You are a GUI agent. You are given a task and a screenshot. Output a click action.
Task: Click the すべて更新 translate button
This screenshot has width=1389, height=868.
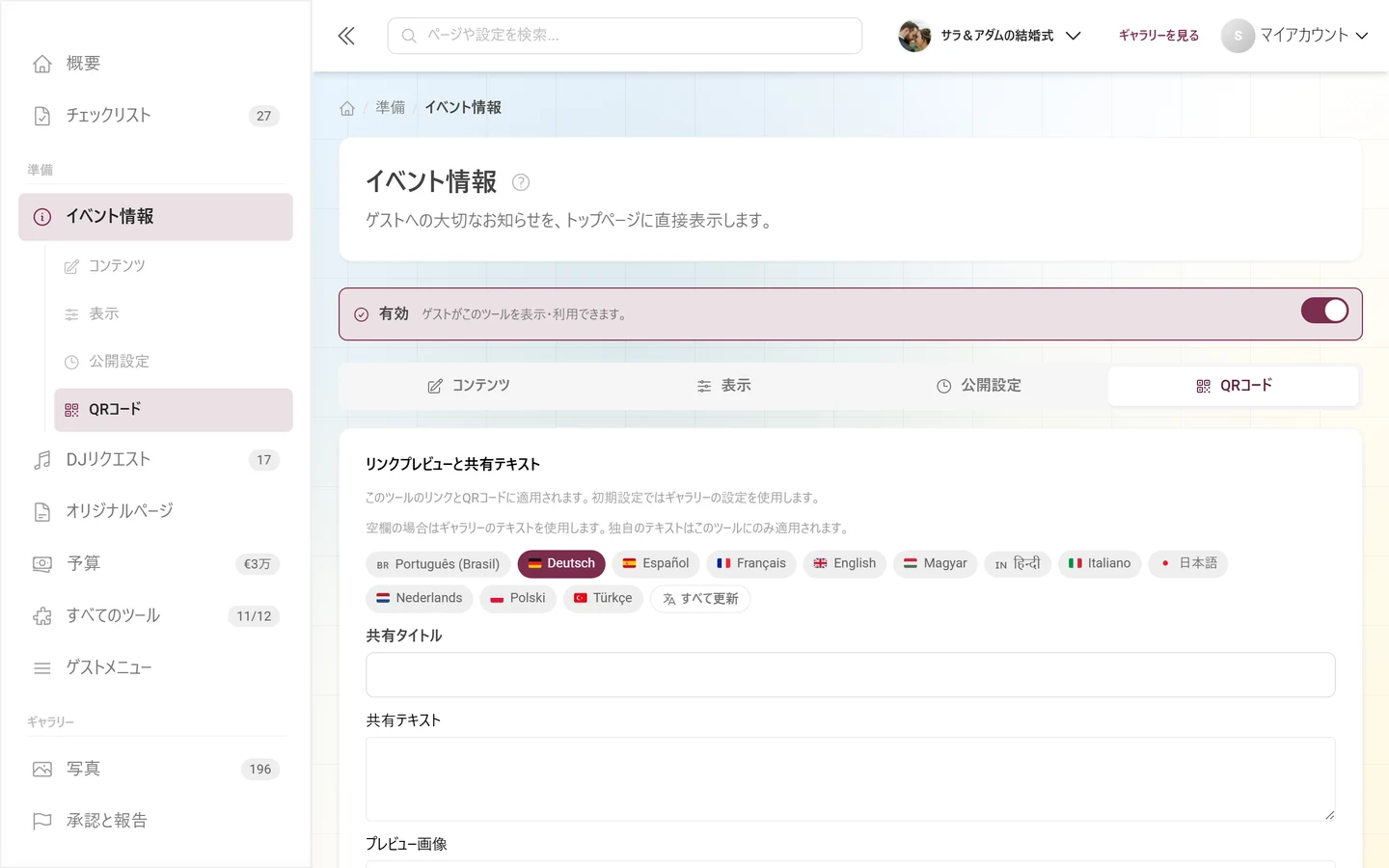700,599
